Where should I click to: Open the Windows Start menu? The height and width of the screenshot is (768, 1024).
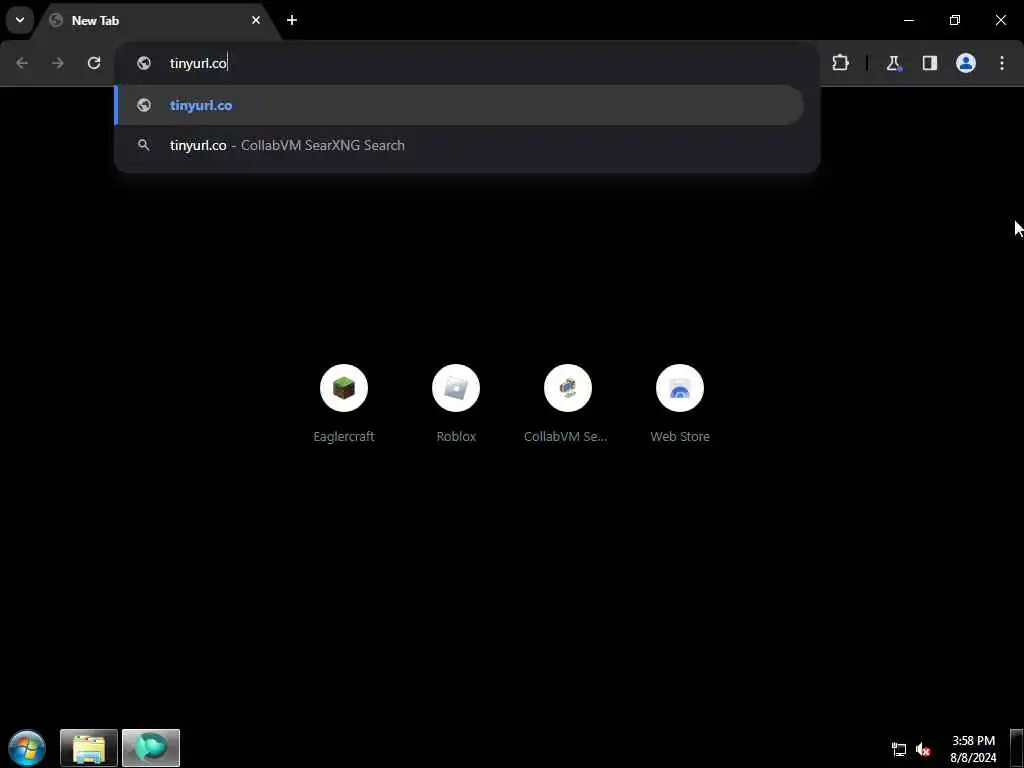(27, 748)
